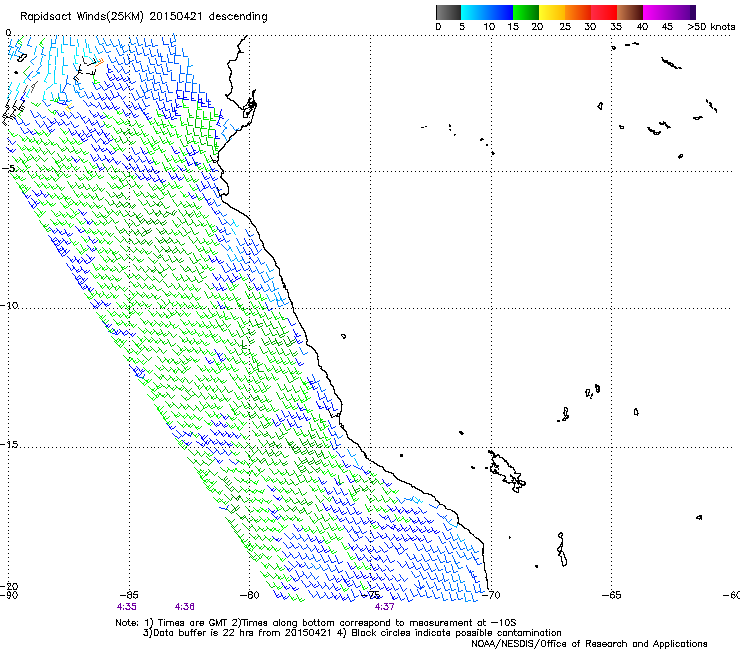Click the yellow 20-25 knots color swatch
The image size is (740, 650).
tap(552, 12)
